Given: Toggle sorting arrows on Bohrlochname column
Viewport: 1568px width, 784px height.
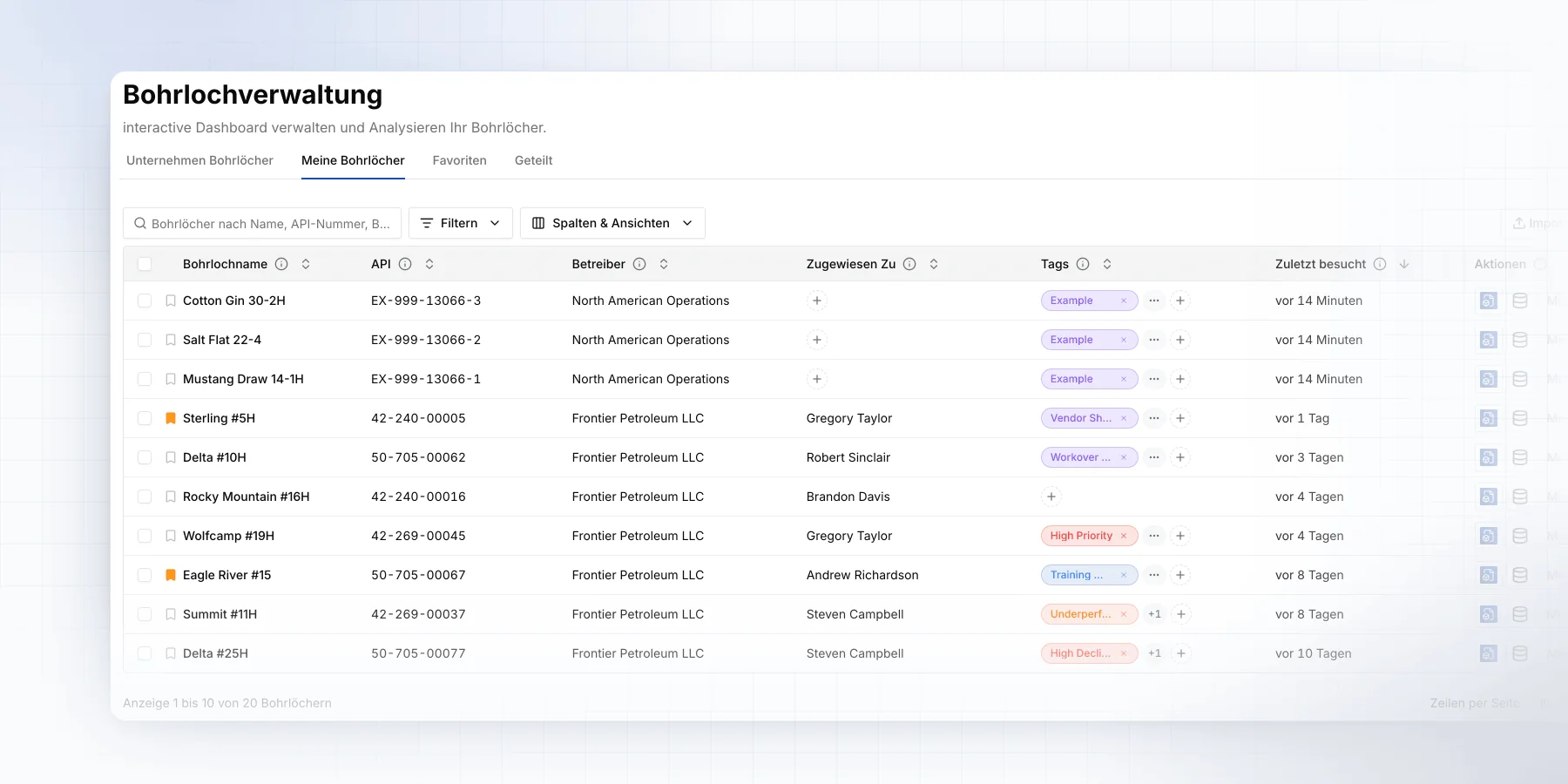Looking at the screenshot, I should point(306,264).
